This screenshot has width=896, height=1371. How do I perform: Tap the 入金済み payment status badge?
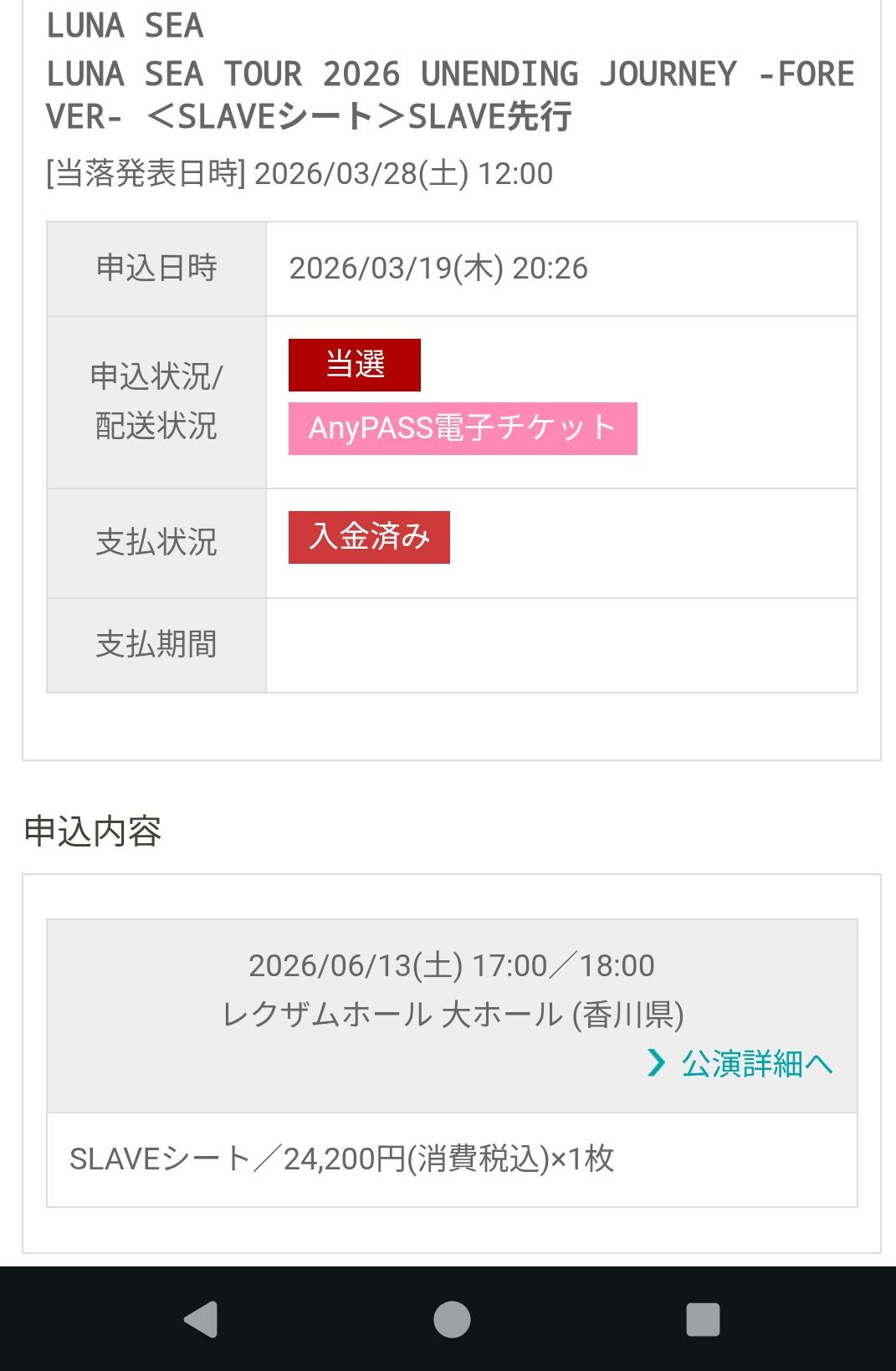(x=369, y=537)
